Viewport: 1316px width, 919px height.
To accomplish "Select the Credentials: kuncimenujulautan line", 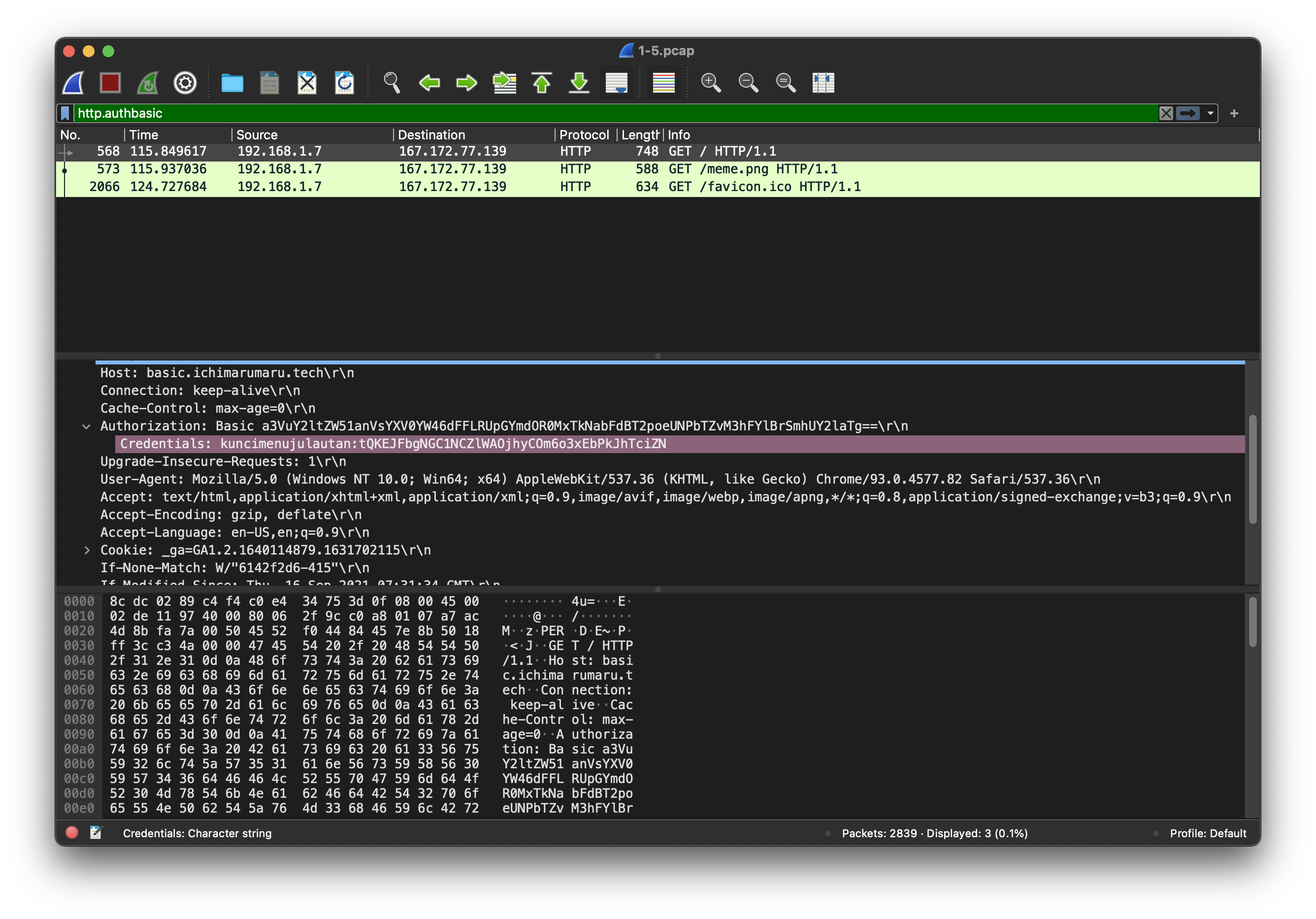I will (x=680, y=444).
